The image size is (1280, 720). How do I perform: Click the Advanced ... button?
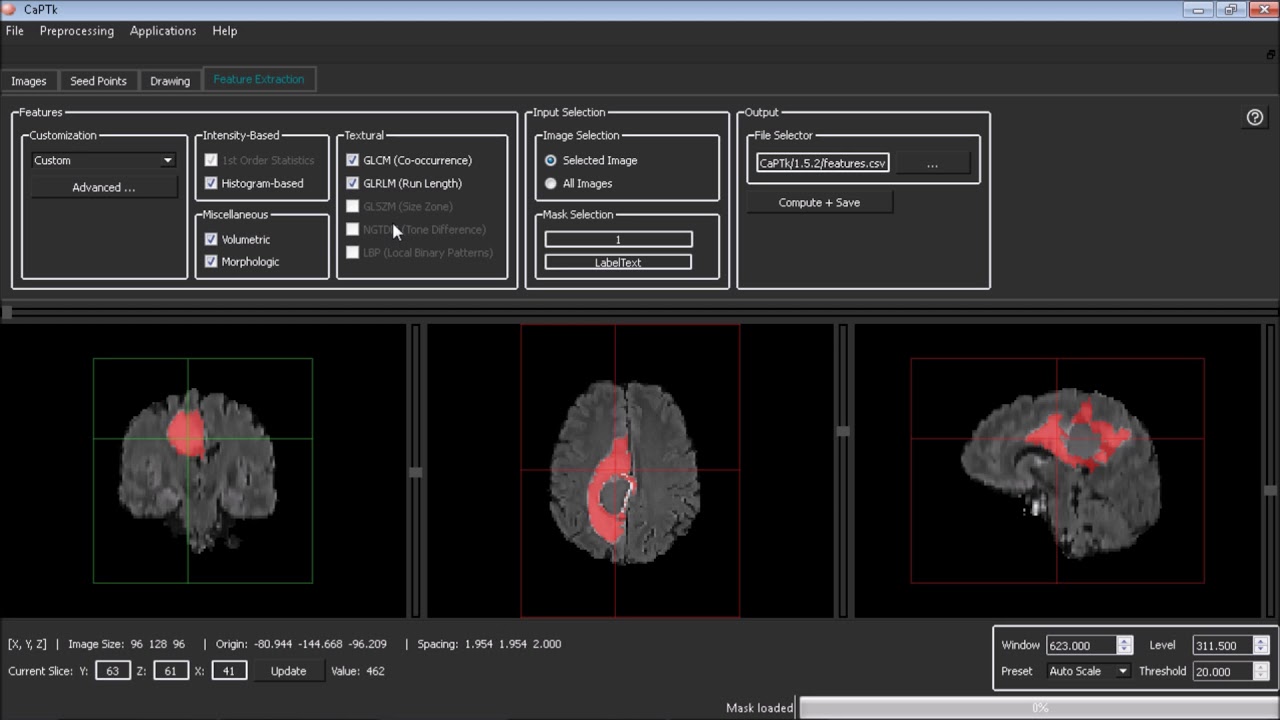tap(103, 187)
